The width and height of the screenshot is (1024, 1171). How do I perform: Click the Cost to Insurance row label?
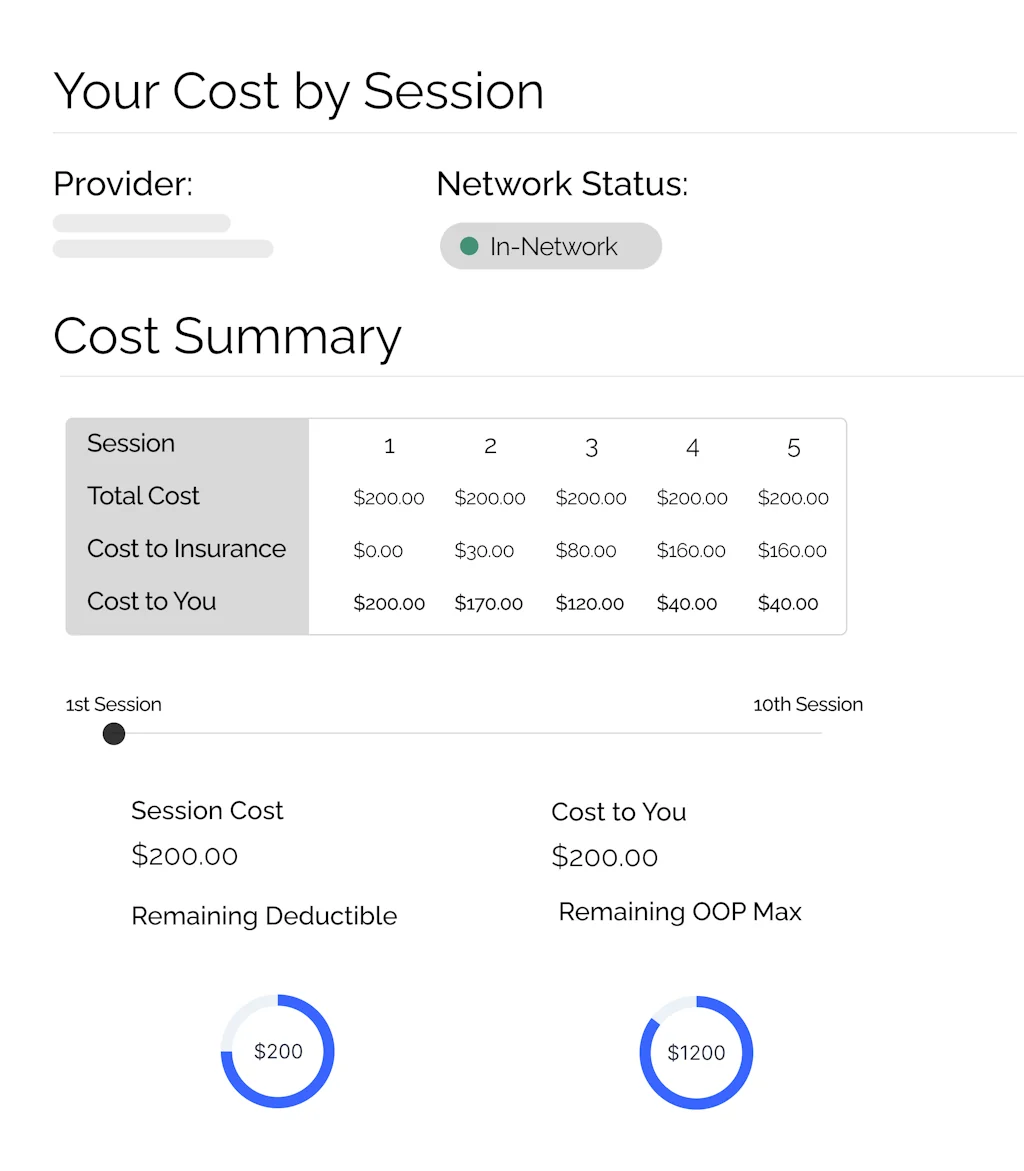(x=186, y=548)
